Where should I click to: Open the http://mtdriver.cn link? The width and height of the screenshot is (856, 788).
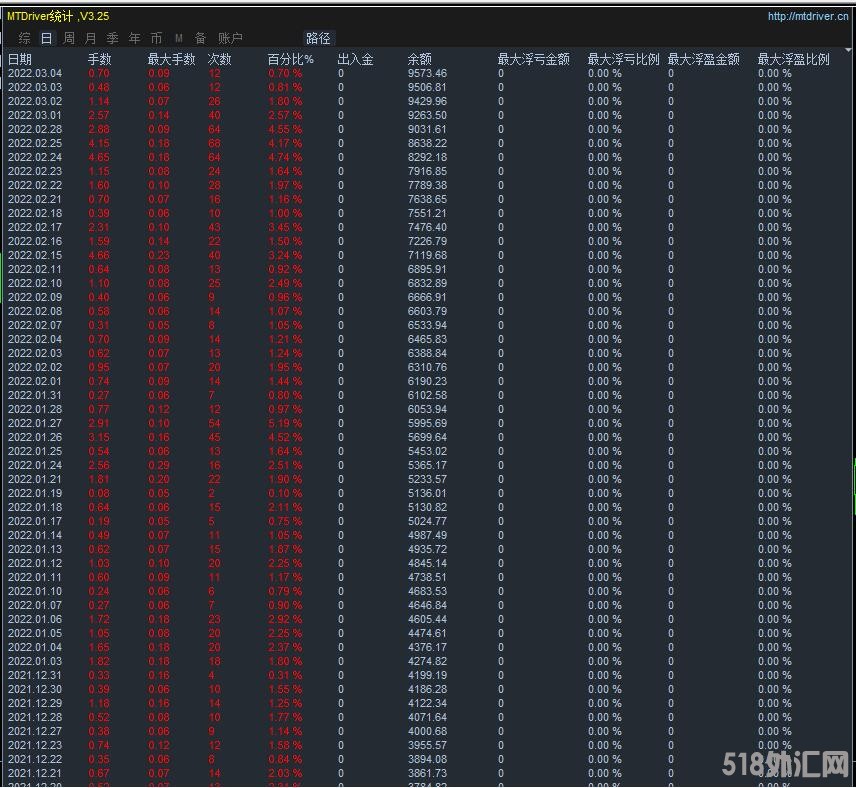[x=808, y=16]
